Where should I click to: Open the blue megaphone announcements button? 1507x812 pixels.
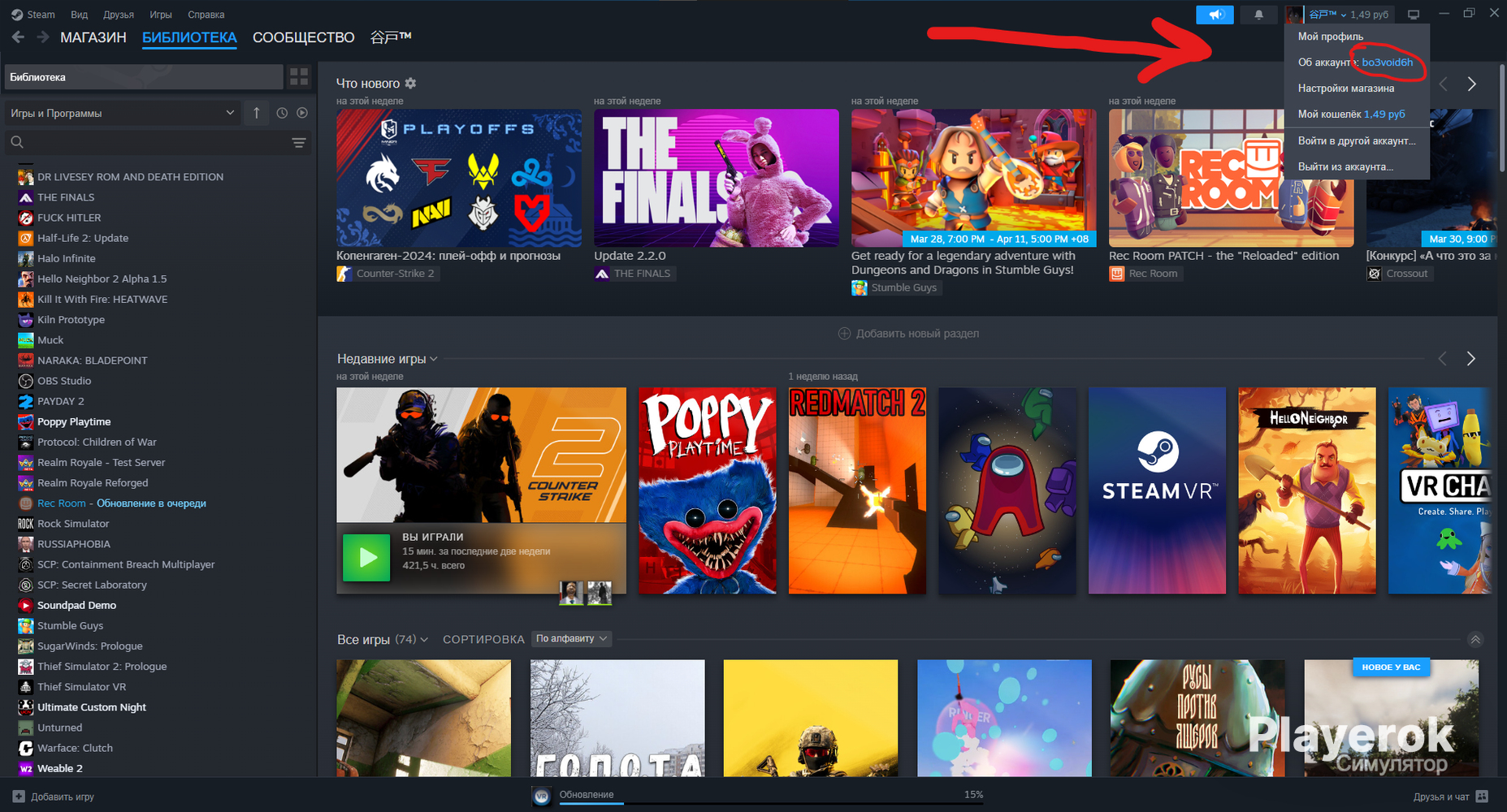pyautogui.click(x=1215, y=15)
